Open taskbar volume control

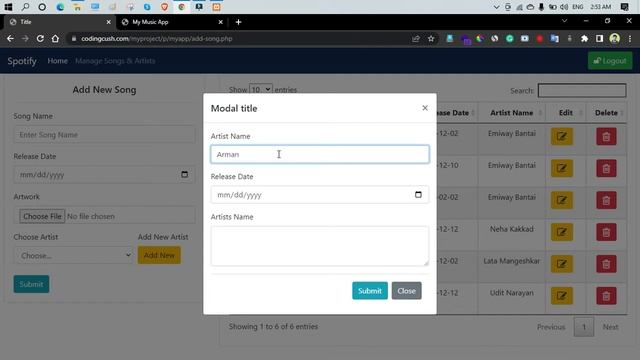tap(564, 7)
